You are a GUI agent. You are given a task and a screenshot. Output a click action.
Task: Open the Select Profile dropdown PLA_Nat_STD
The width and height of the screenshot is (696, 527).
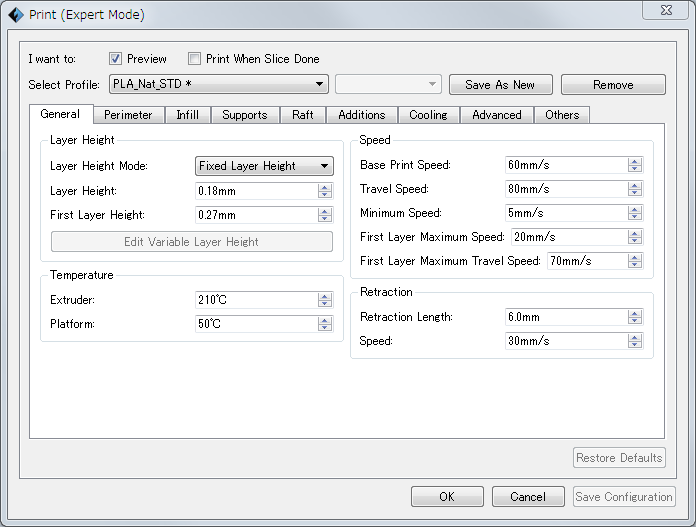tap(219, 84)
